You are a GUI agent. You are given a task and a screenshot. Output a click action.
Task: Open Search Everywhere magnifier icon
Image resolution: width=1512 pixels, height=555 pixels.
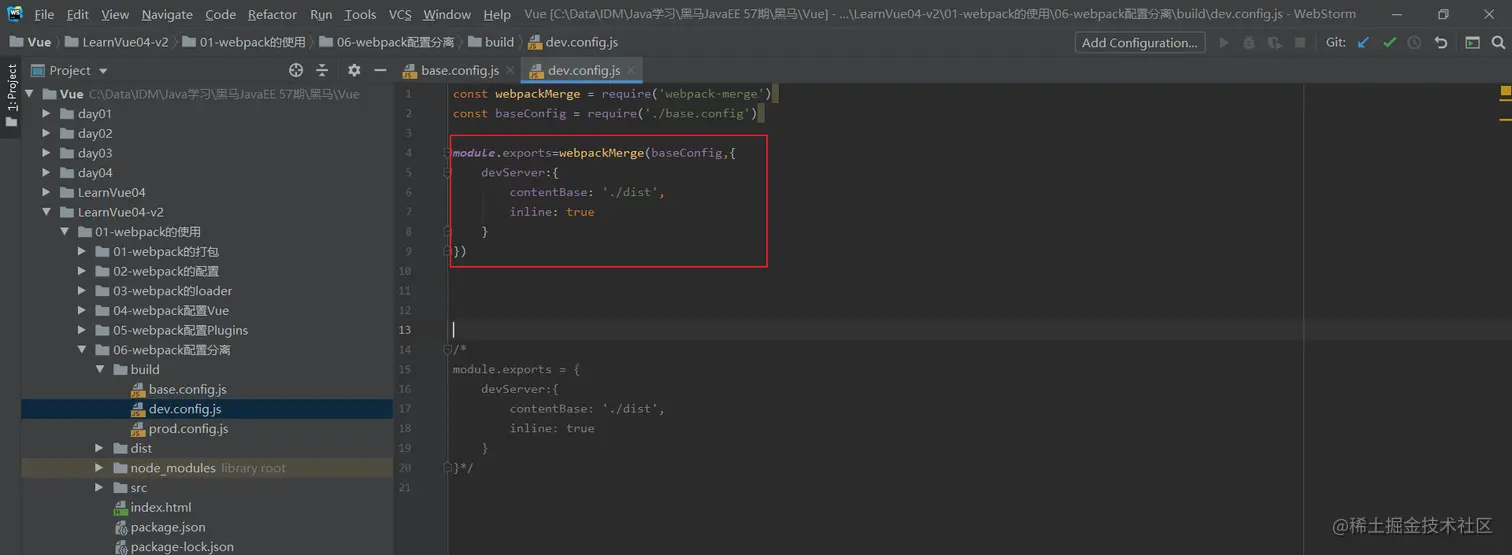pos(1498,43)
